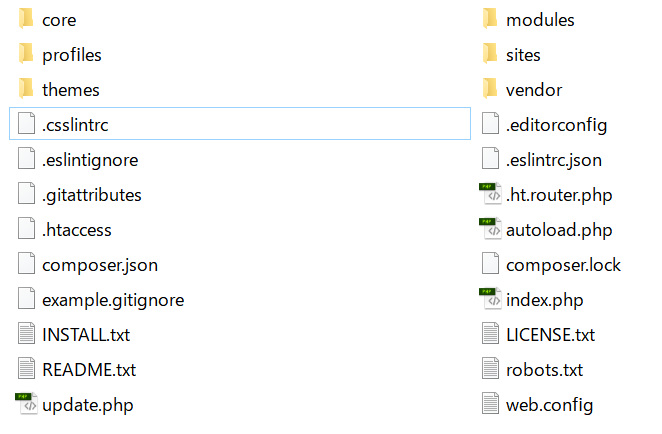The image size is (662, 434).
Task: Select the .editorconfig file
Action: (545, 125)
